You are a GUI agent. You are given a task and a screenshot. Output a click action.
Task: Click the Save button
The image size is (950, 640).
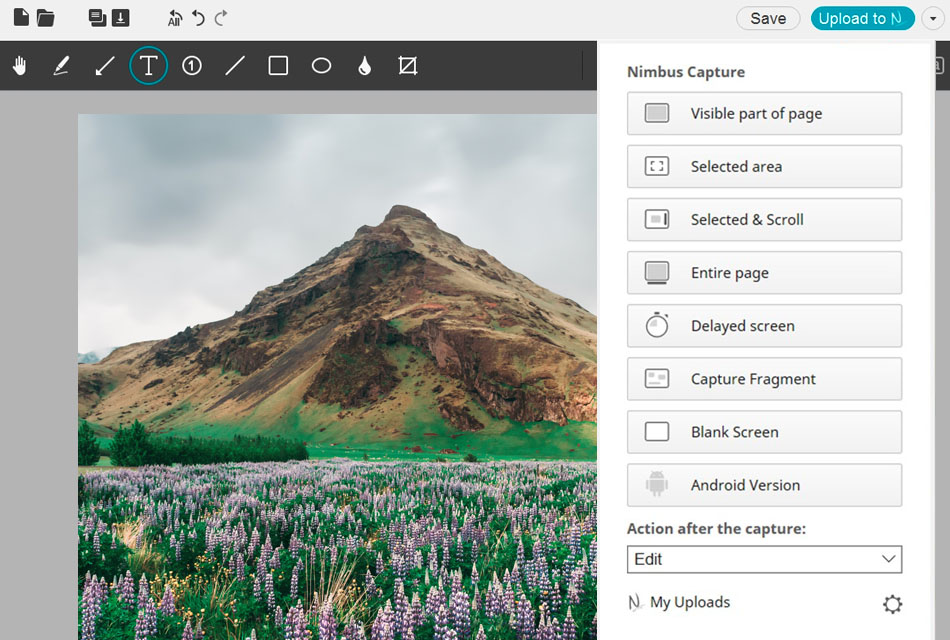point(768,18)
